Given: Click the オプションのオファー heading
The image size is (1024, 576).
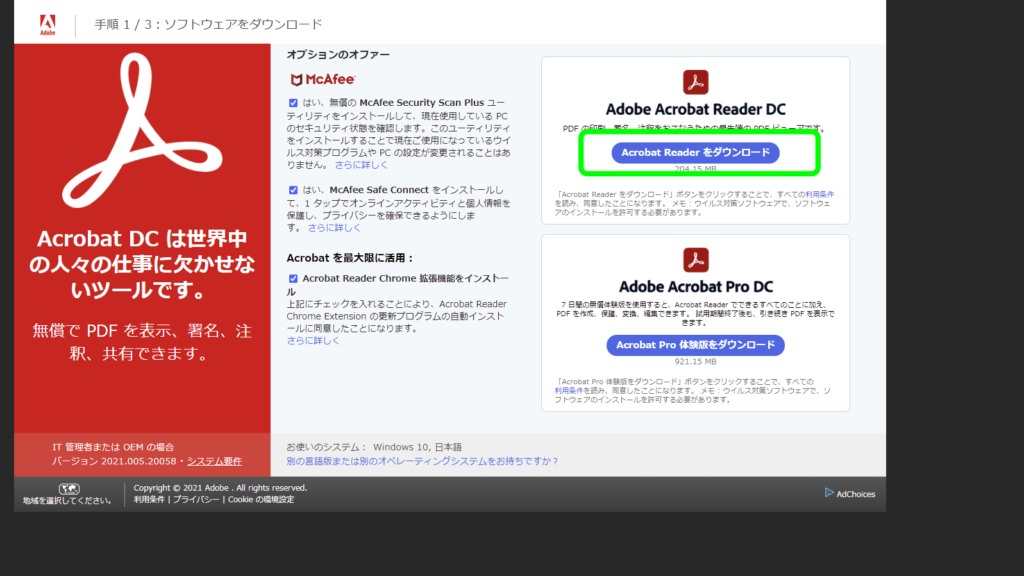Looking at the screenshot, I should [x=338, y=55].
